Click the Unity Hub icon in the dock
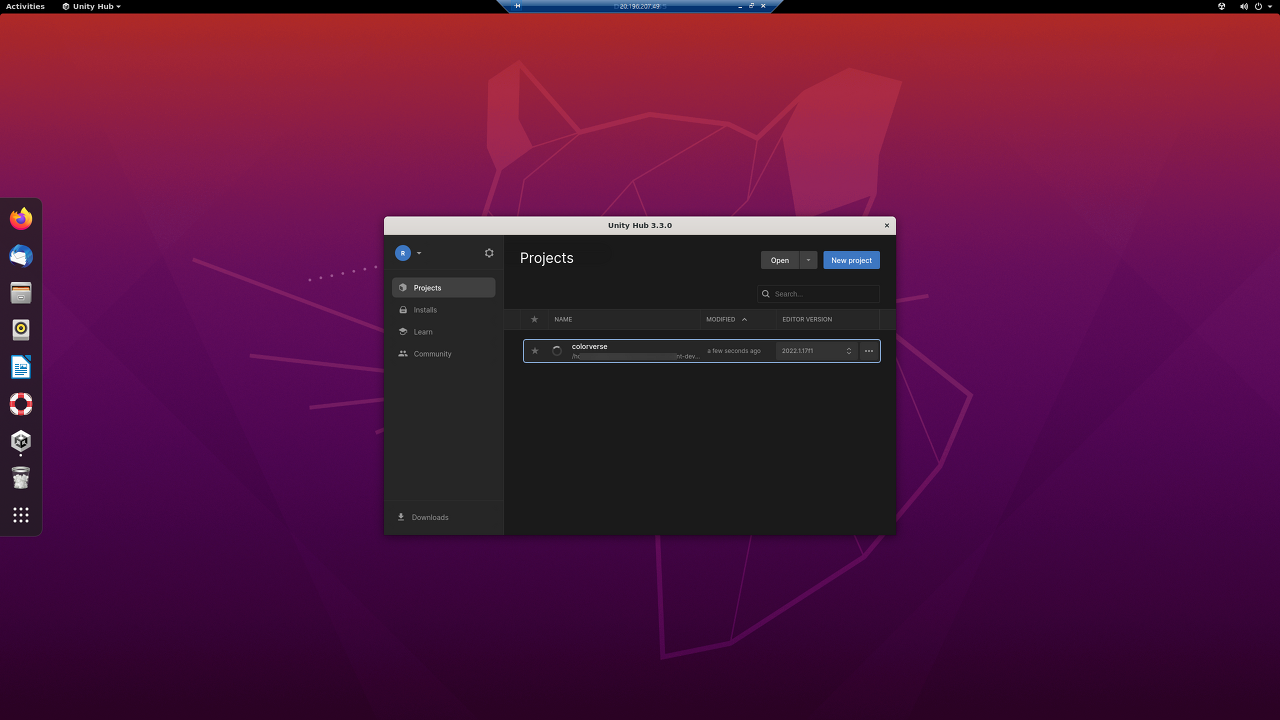 pyautogui.click(x=21, y=441)
